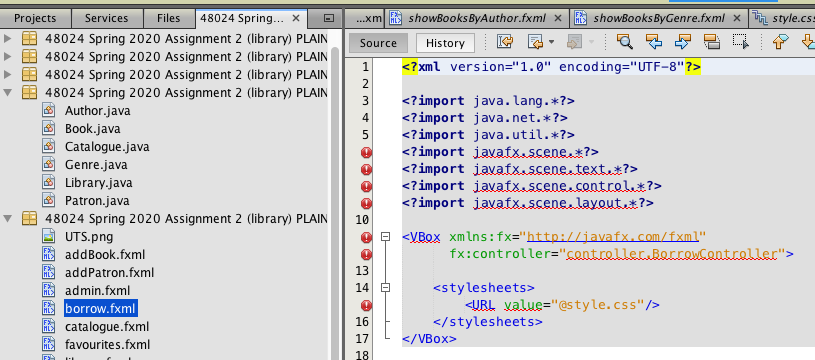Click error marker beside VBox opening tag
The height and width of the screenshot is (360, 815).
366,237
